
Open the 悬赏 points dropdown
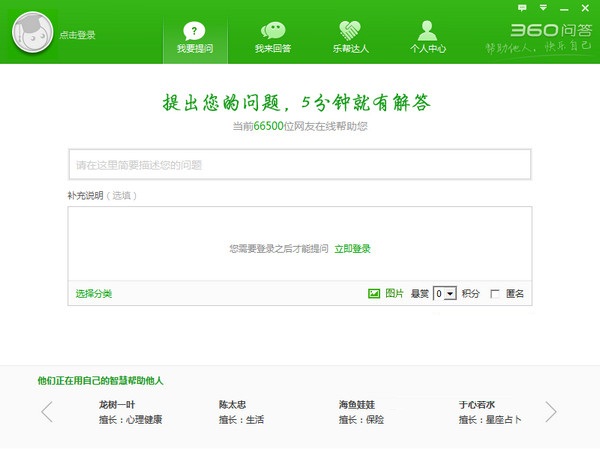click(445, 293)
